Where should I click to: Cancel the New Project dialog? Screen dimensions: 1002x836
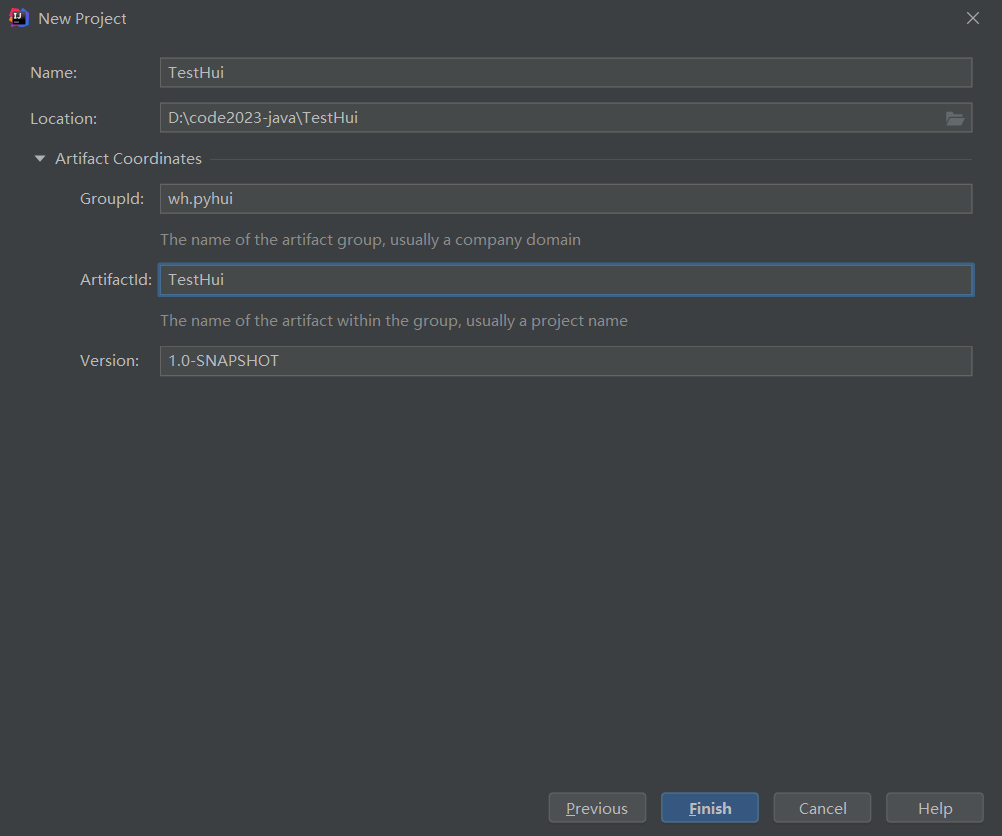tap(822, 808)
